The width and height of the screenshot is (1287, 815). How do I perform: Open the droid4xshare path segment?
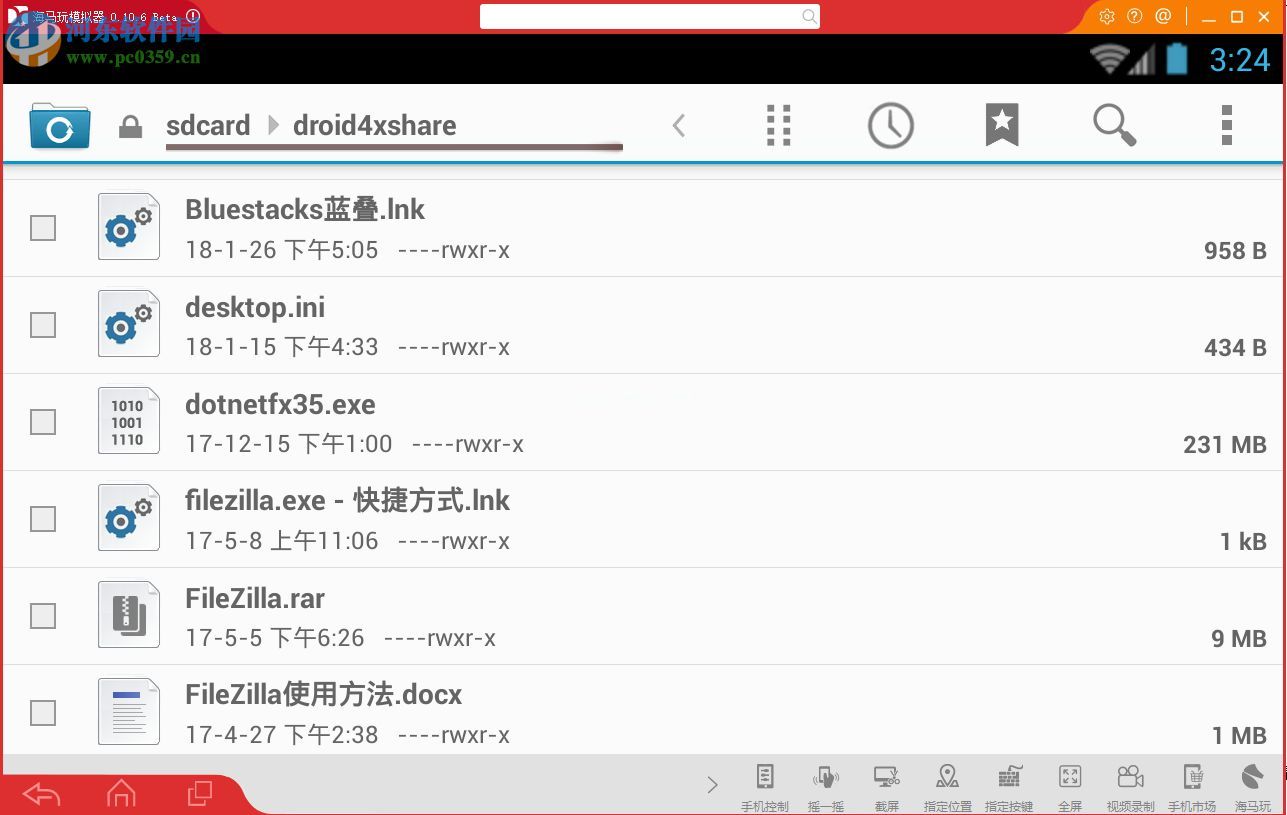[x=374, y=126]
